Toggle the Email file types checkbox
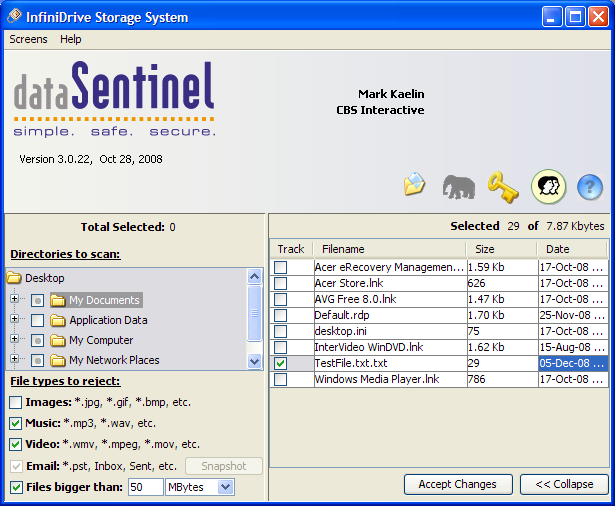615x506 pixels. (x=16, y=466)
